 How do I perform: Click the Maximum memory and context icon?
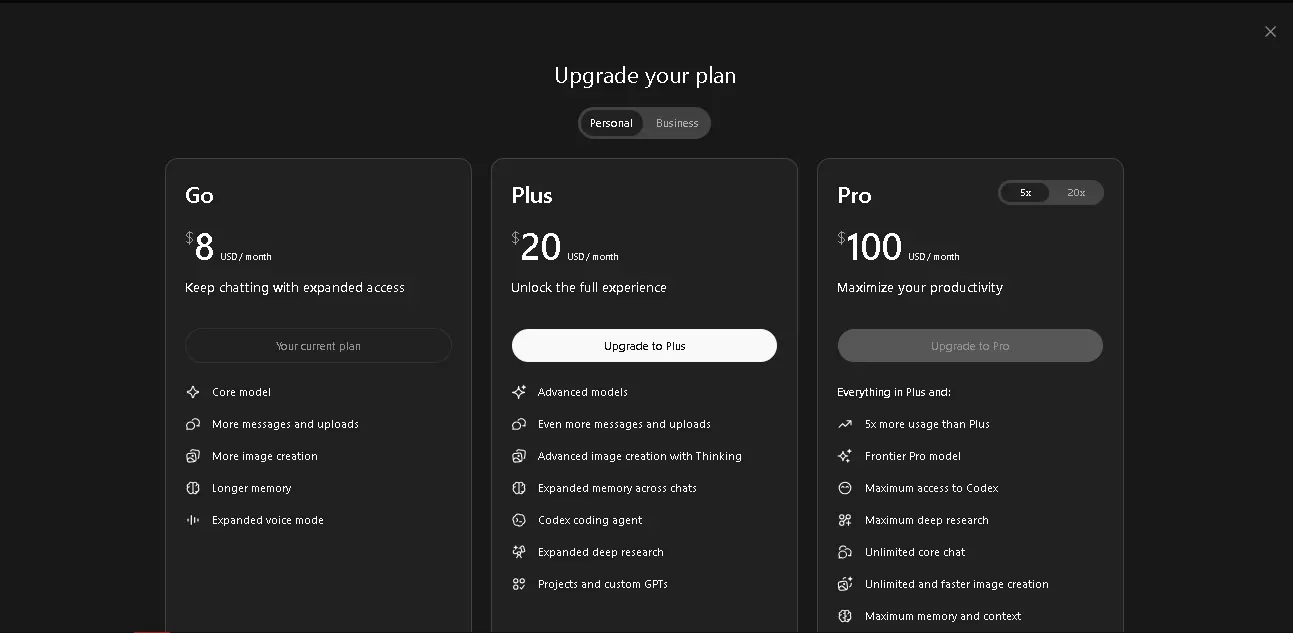(x=845, y=616)
